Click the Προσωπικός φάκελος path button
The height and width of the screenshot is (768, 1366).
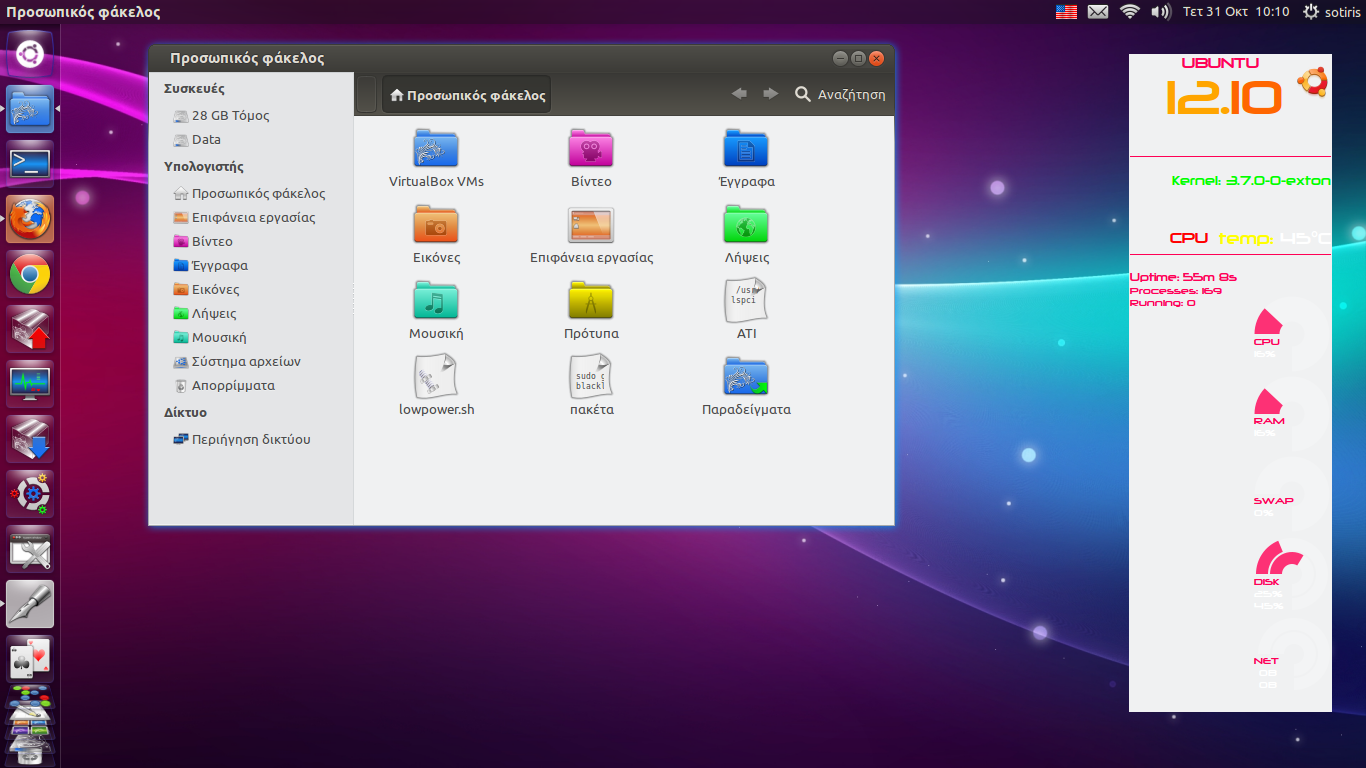[467, 95]
